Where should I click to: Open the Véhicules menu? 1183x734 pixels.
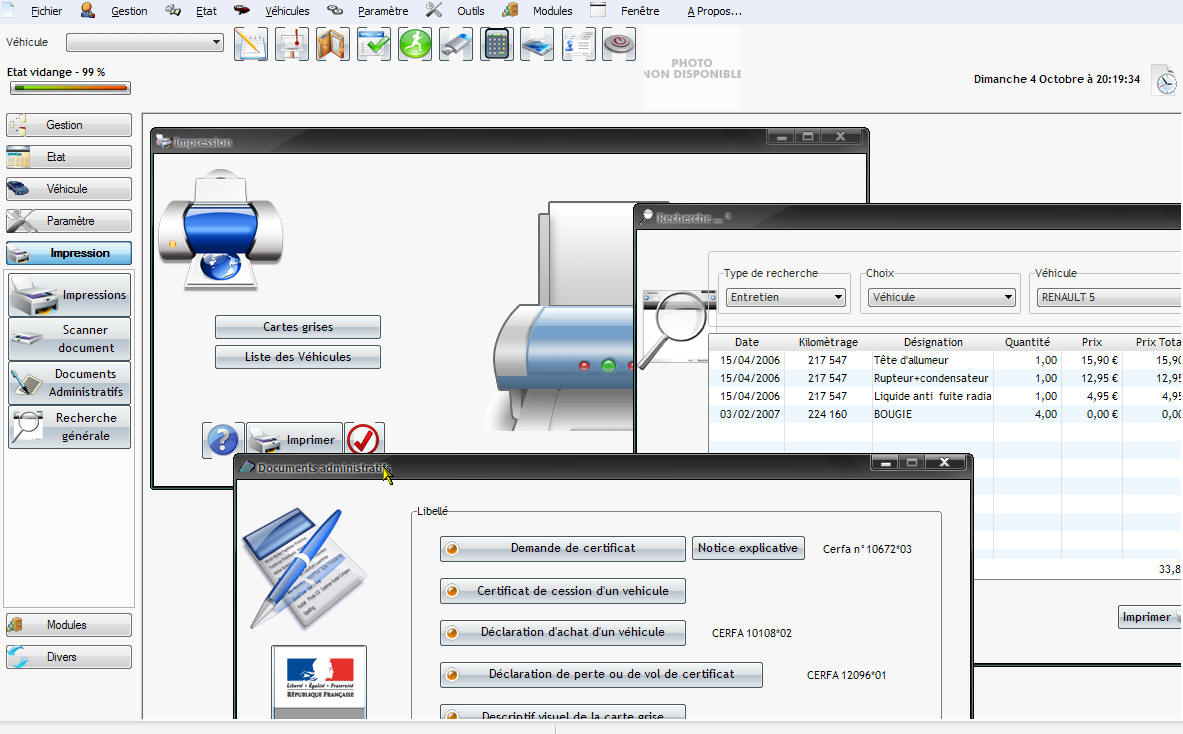[286, 11]
